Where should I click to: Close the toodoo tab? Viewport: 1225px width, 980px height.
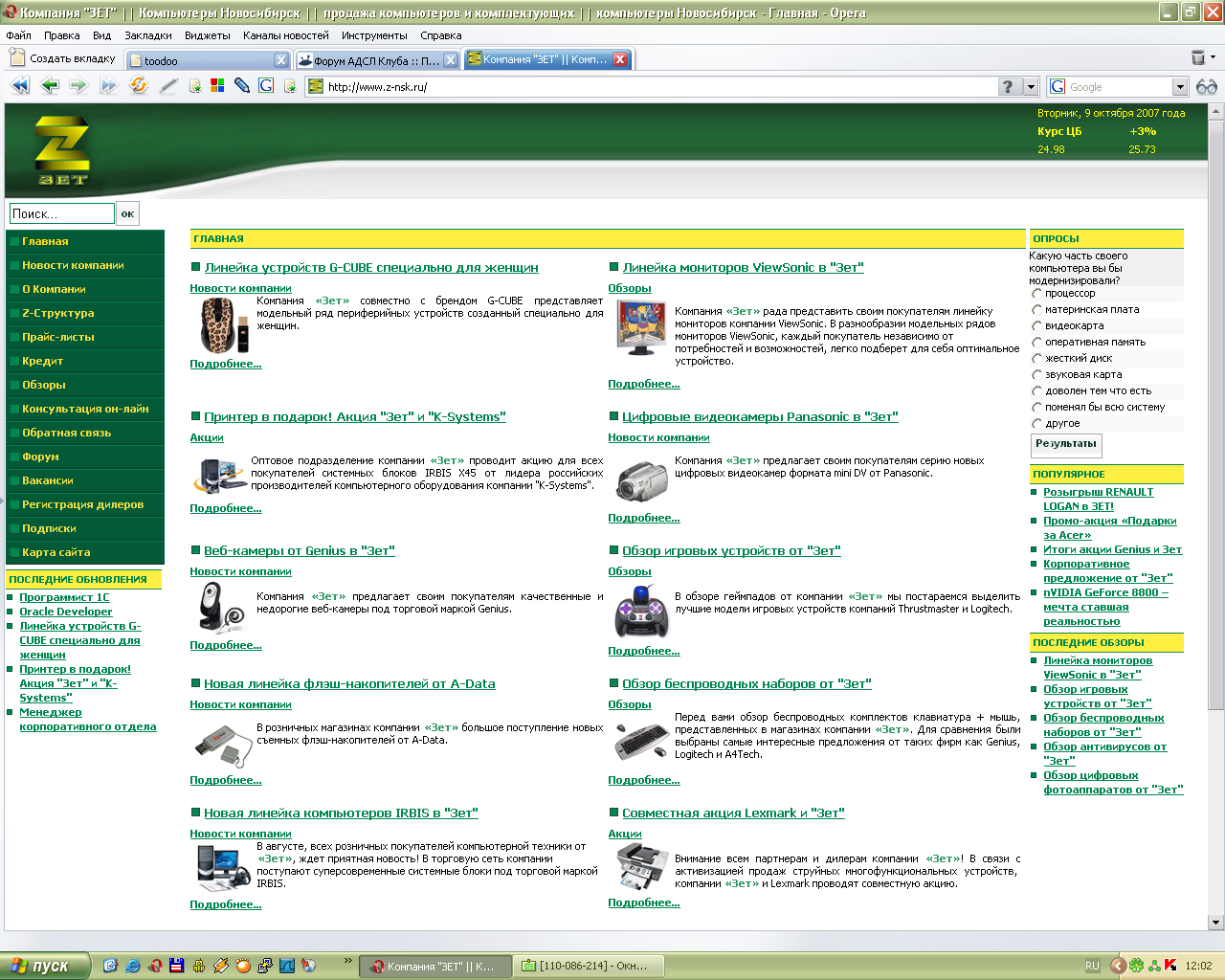click(280, 60)
